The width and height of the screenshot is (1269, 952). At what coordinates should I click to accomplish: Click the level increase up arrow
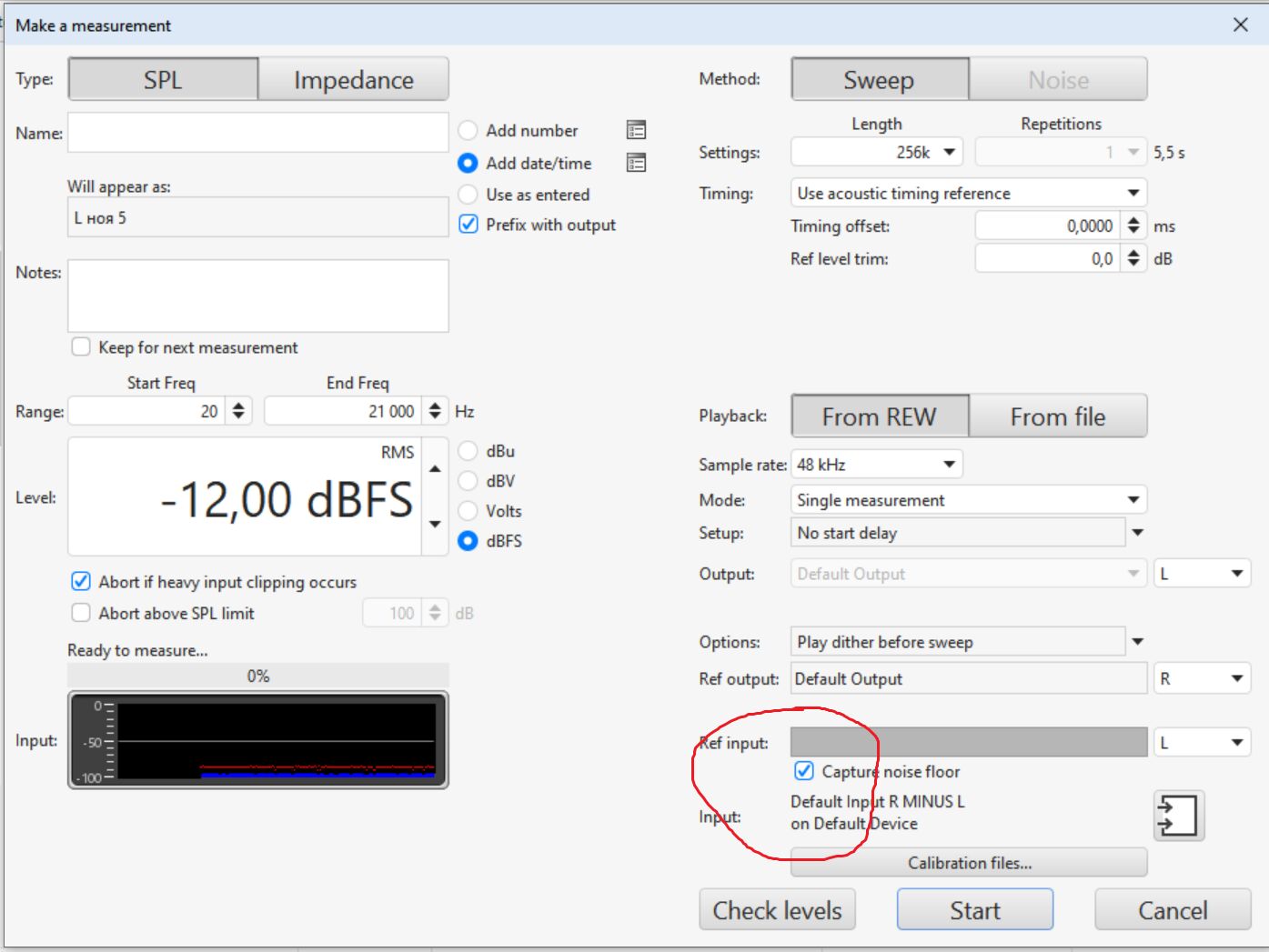tap(435, 469)
